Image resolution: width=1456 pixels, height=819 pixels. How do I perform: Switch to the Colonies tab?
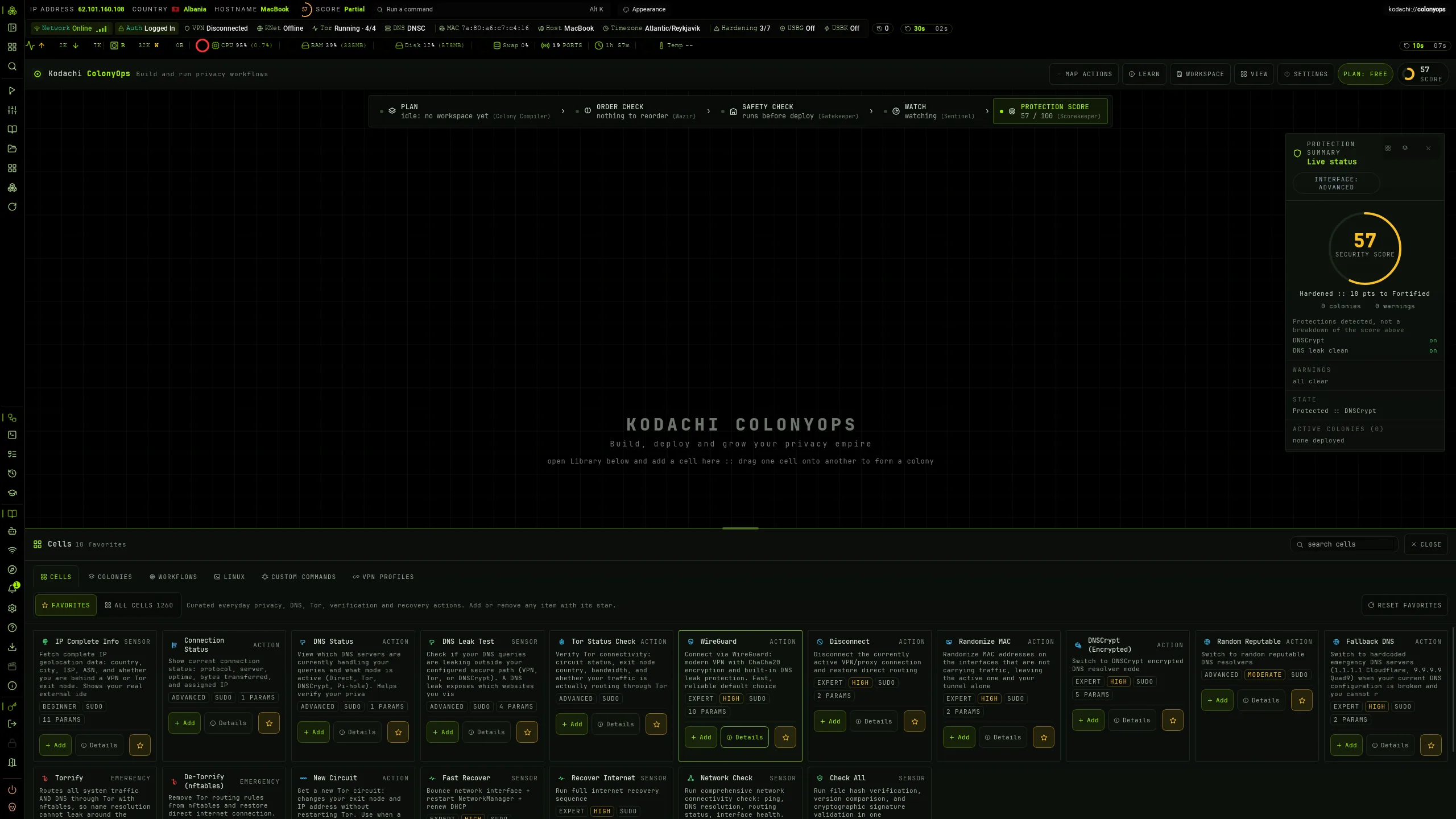click(110, 577)
